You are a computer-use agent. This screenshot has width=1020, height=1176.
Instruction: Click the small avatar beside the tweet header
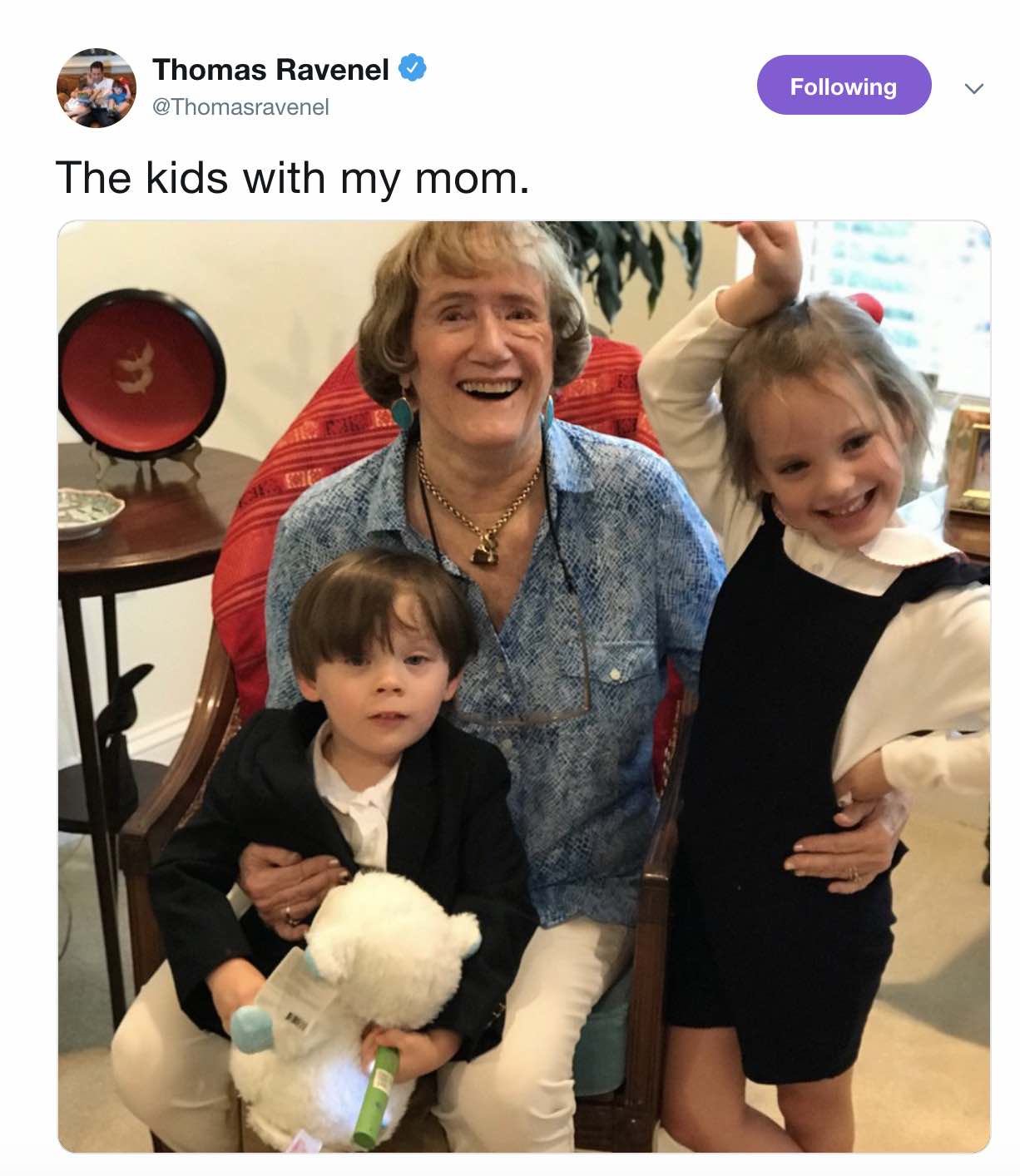pos(96,87)
